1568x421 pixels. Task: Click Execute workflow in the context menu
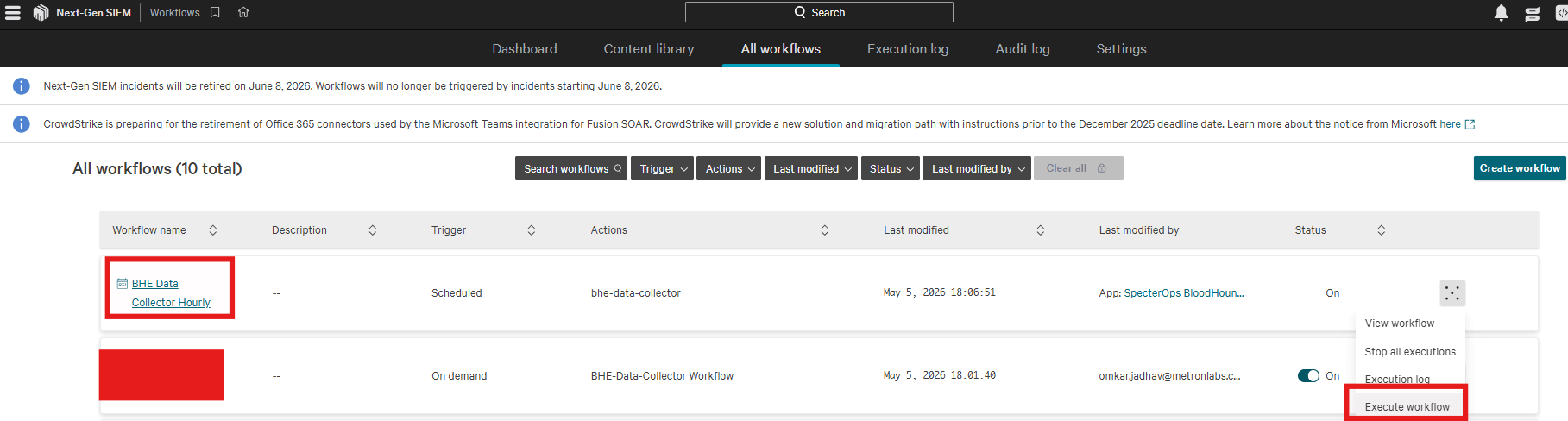pos(1407,407)
